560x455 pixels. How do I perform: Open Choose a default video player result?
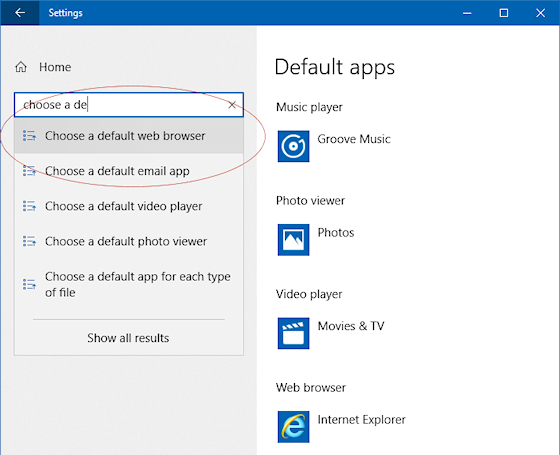[x=129, y=206]
